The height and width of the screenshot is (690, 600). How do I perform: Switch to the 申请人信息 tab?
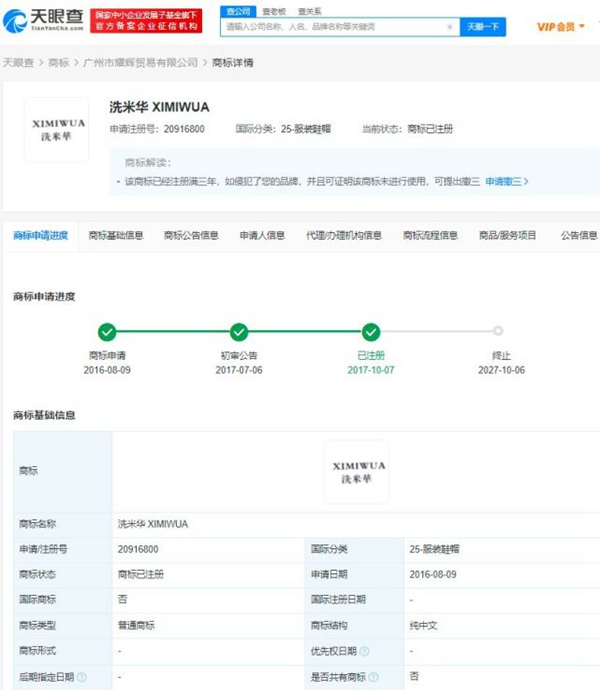[x=262, y=236]
